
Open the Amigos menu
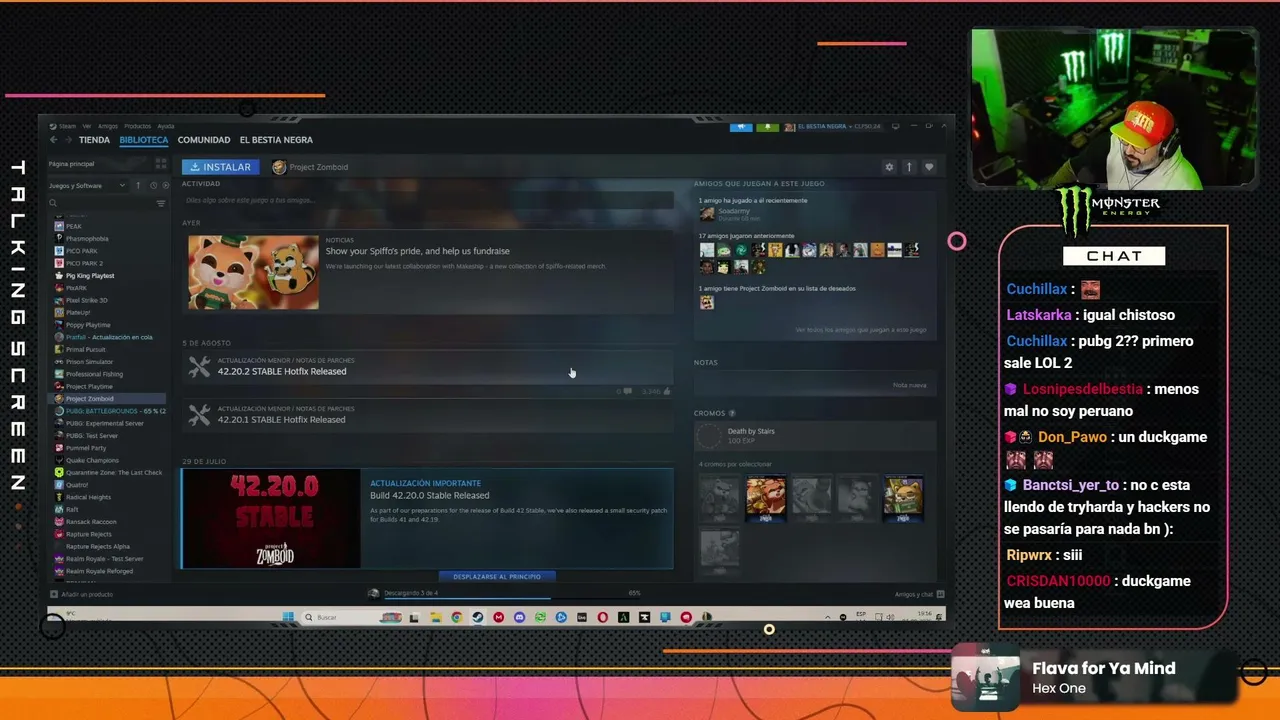pos(108,126)
